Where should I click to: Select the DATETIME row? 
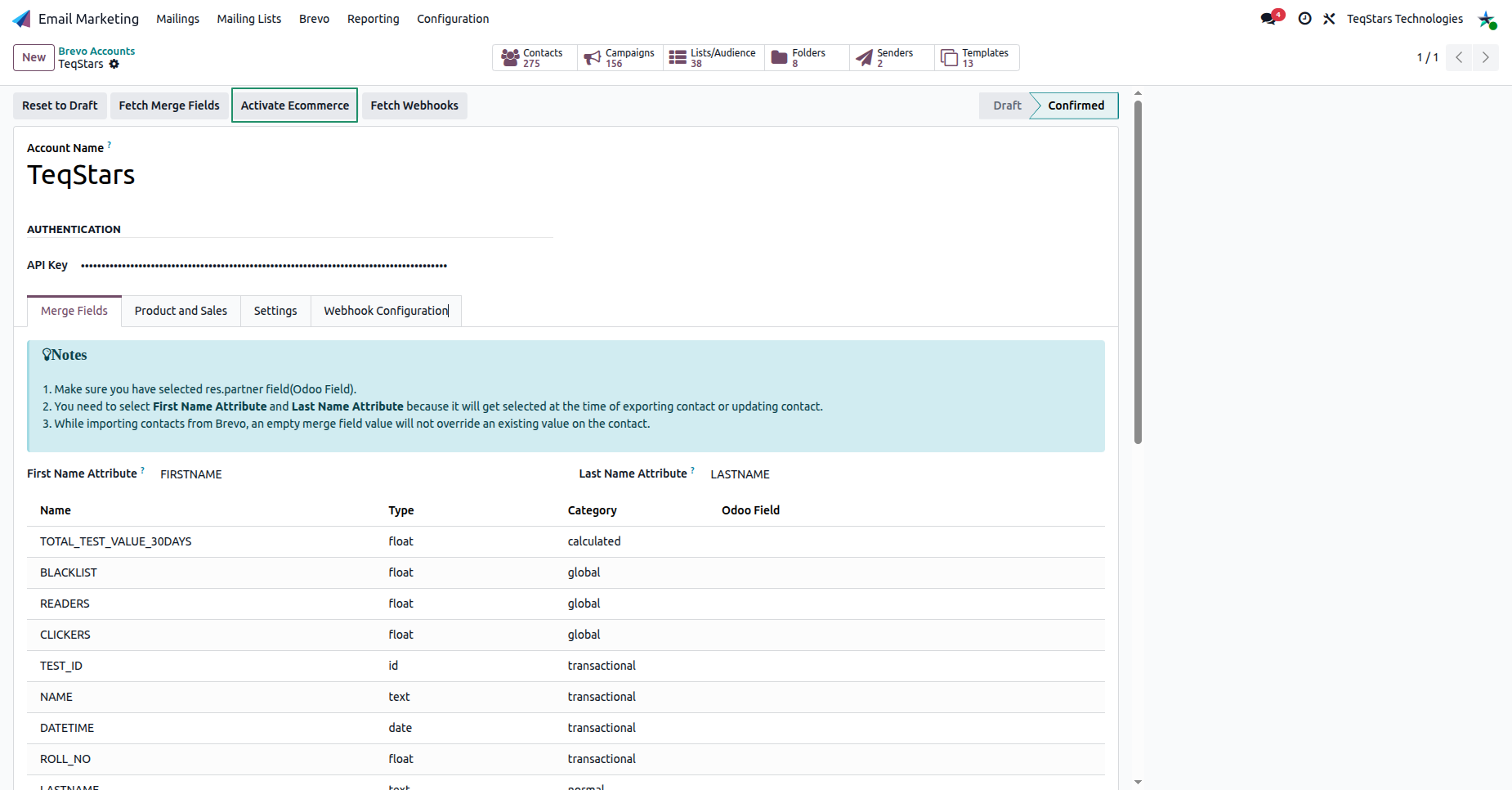(566, 728)
